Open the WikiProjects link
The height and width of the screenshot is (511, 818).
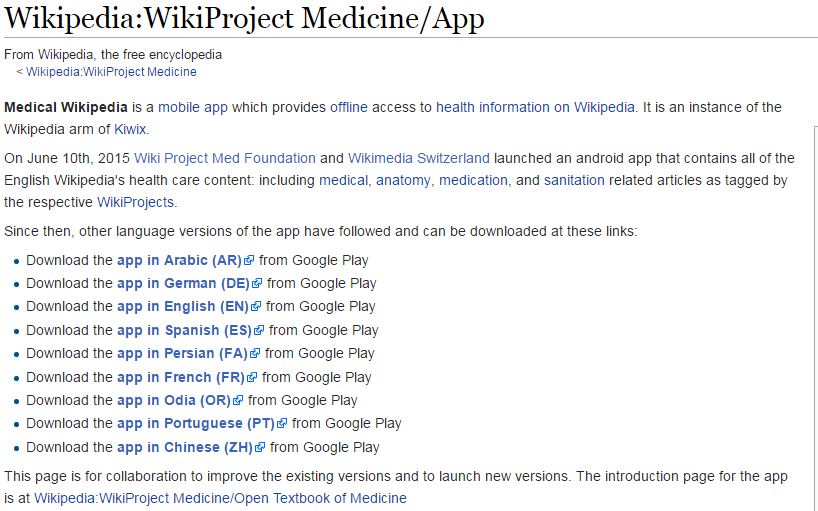coord(136,202)
